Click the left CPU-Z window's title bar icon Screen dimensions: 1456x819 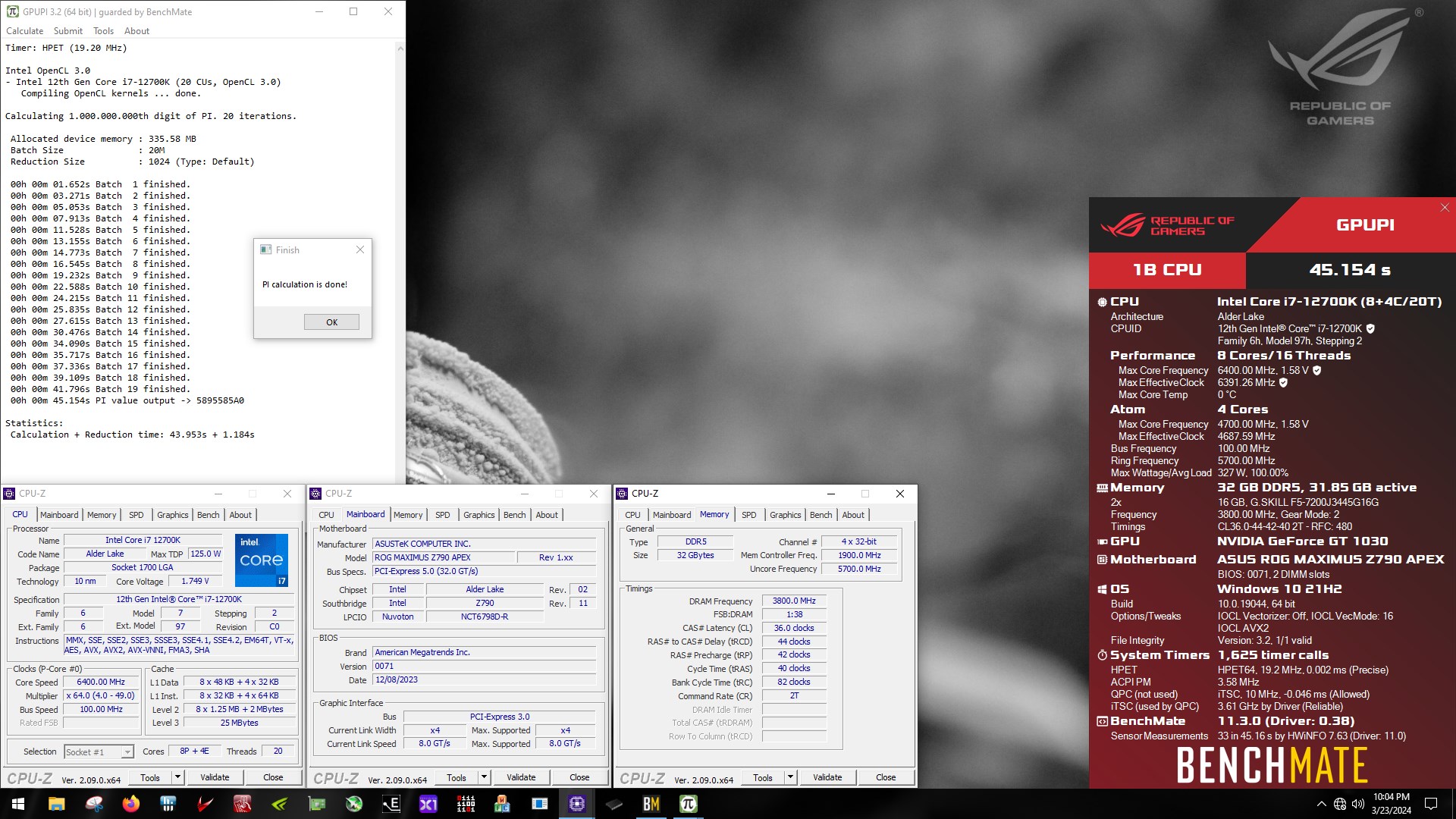(9, 494)
